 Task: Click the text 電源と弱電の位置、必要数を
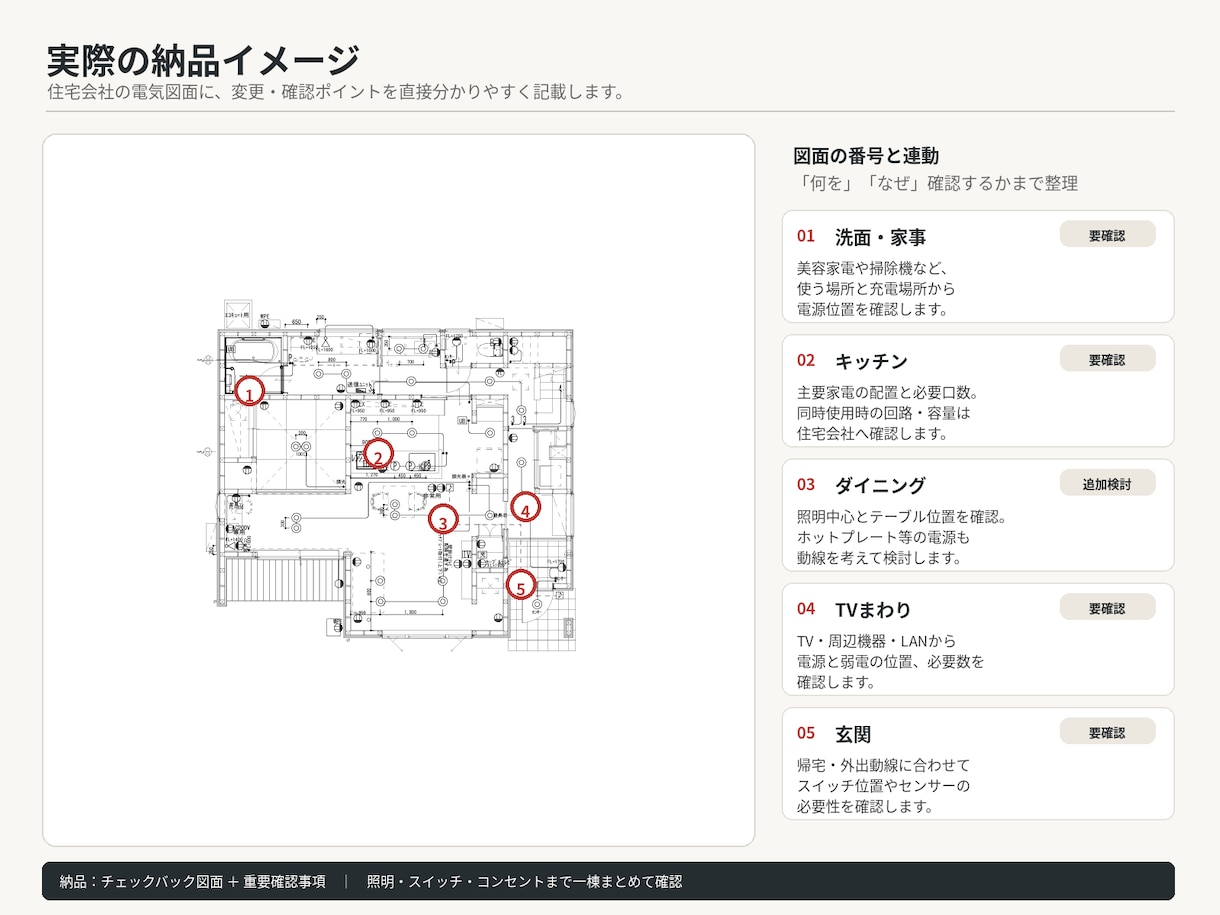(891, 661)
